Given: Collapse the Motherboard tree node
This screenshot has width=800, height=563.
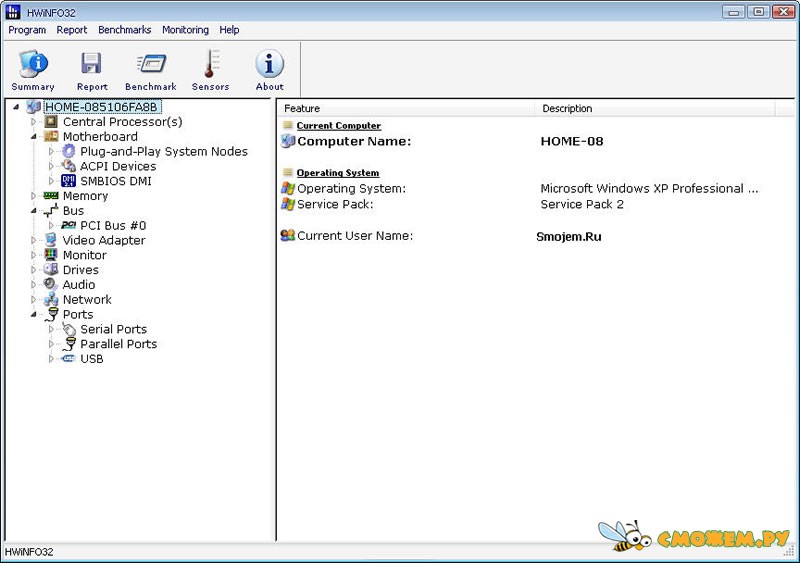Looking at the screenshot, I should coord(34,137).
